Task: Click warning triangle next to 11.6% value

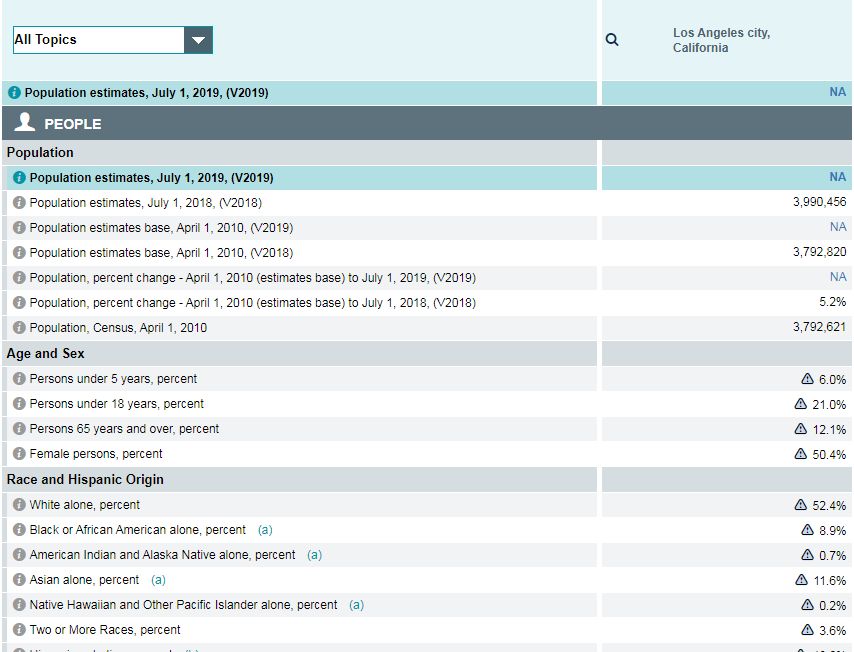Action: pyautogui.click(x=800, y=580)
